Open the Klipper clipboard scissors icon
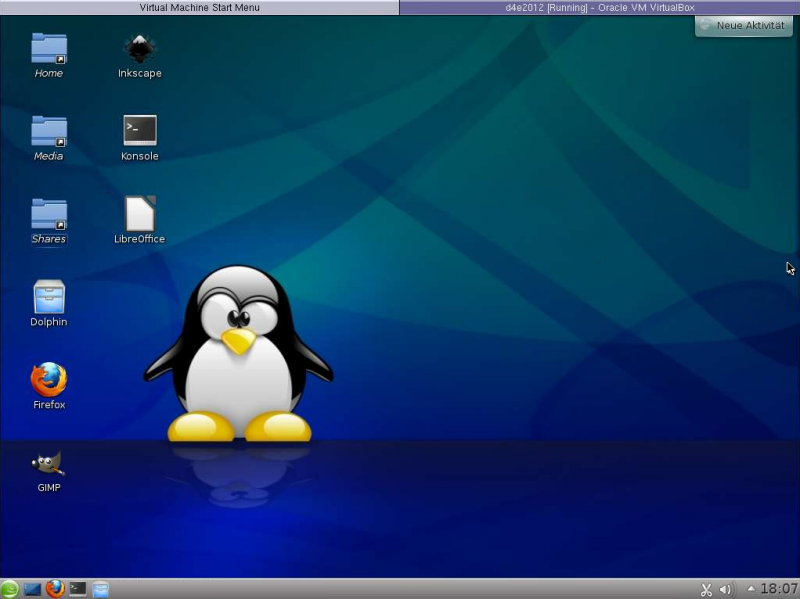 (706, 590)
